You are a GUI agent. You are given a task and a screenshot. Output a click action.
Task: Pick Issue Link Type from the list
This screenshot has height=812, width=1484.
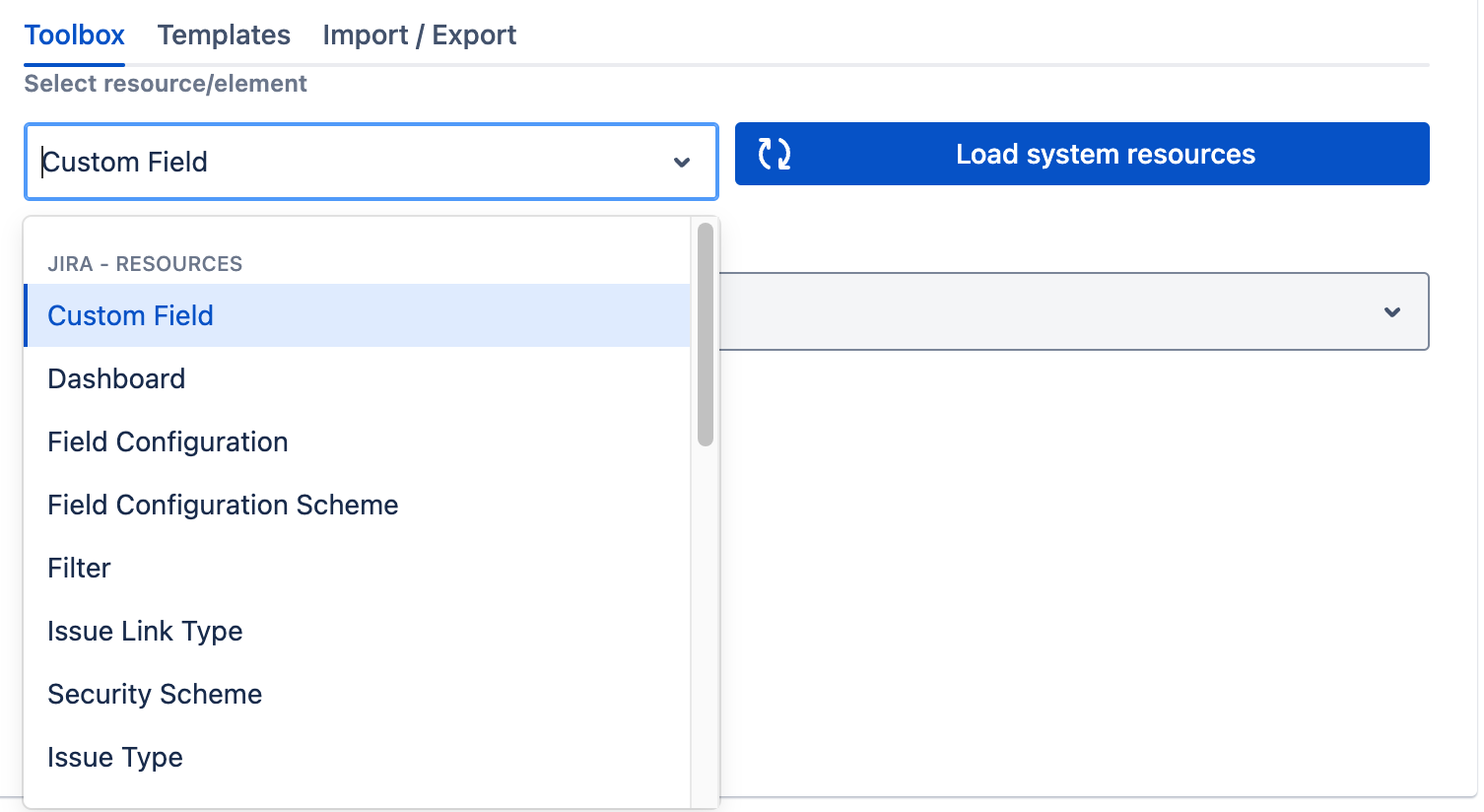145,631
